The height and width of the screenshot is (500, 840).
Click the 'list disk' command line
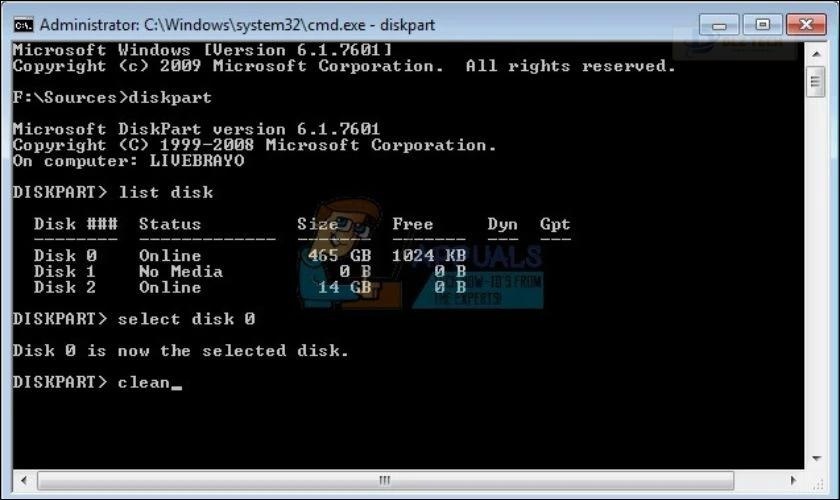[166, 192]
